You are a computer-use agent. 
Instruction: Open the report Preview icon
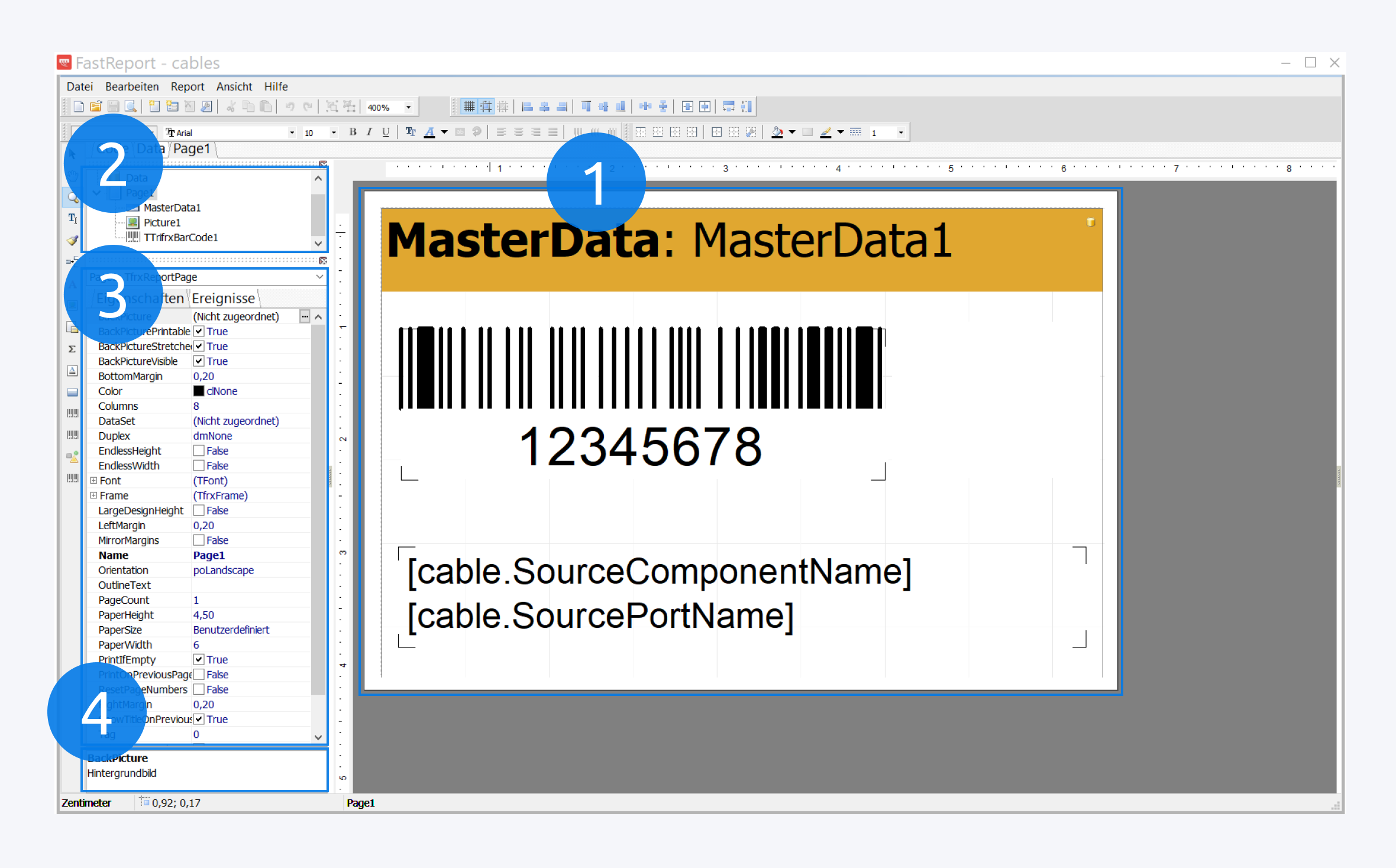[131, 107]
